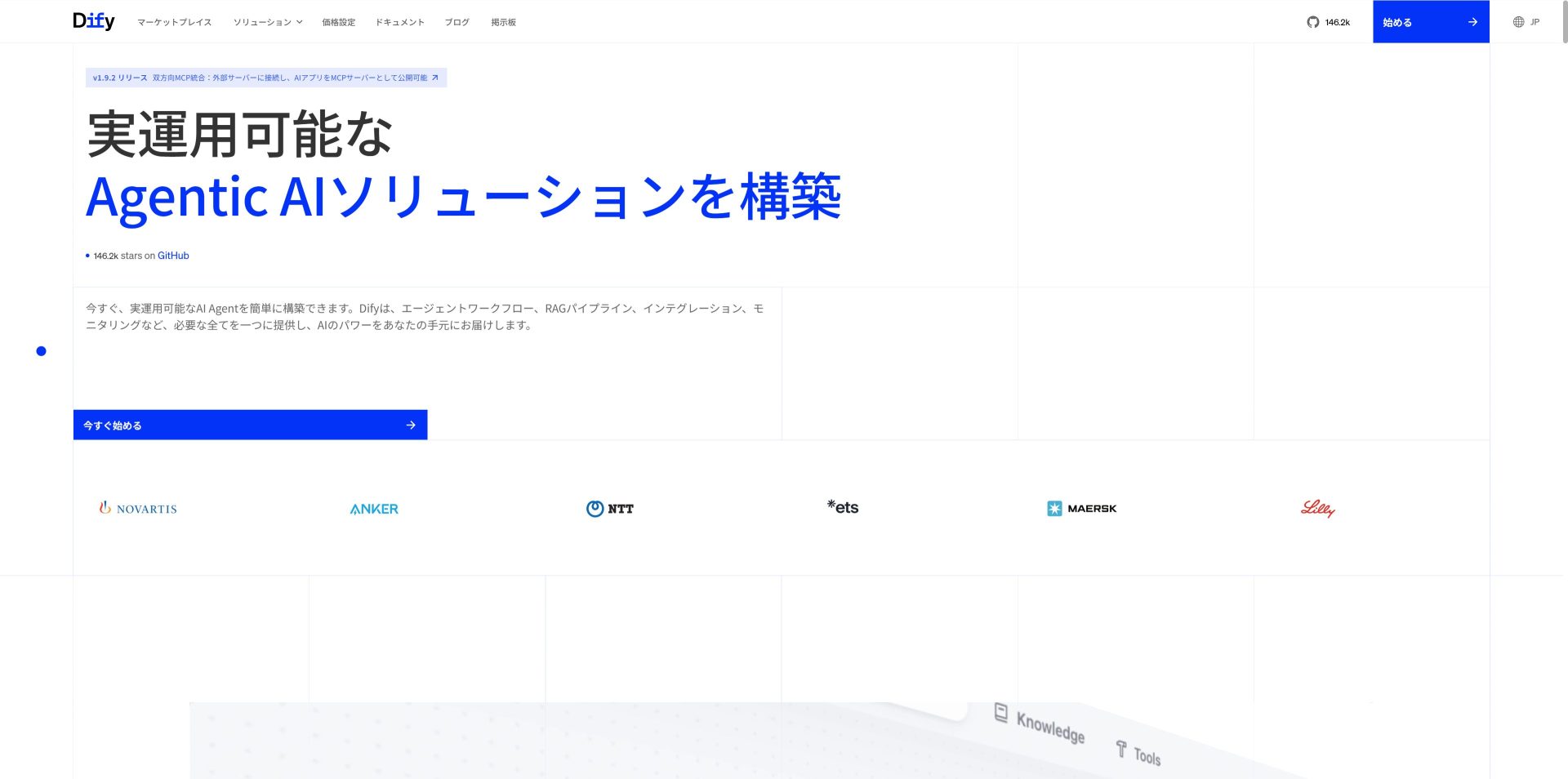Click the headline 実運用可能な
This screenshot has width=1568, height=779.
tap(240, 135)
